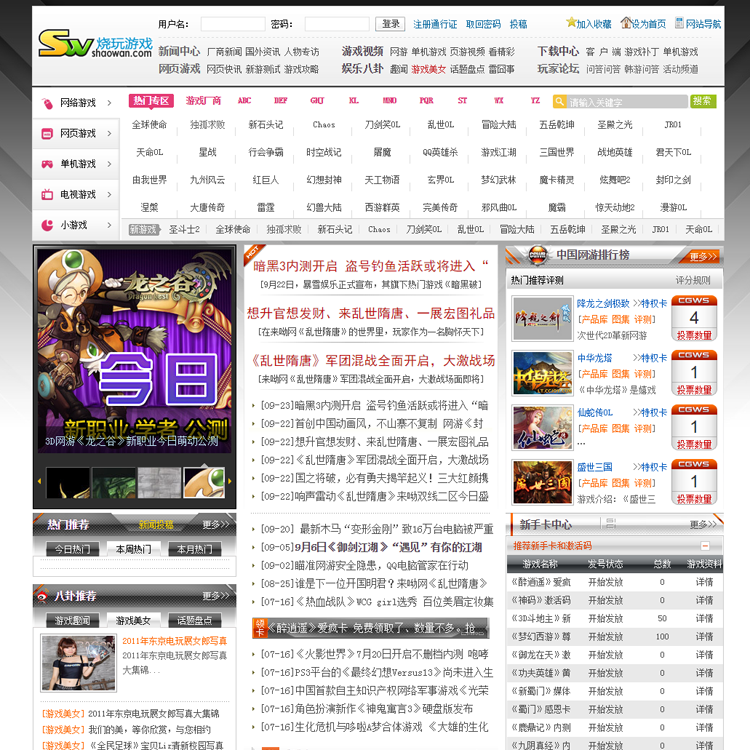Screen dimensions: 750x750
Task: Click the left arrow of the thumbnail carousel
Action: [39, 482]
